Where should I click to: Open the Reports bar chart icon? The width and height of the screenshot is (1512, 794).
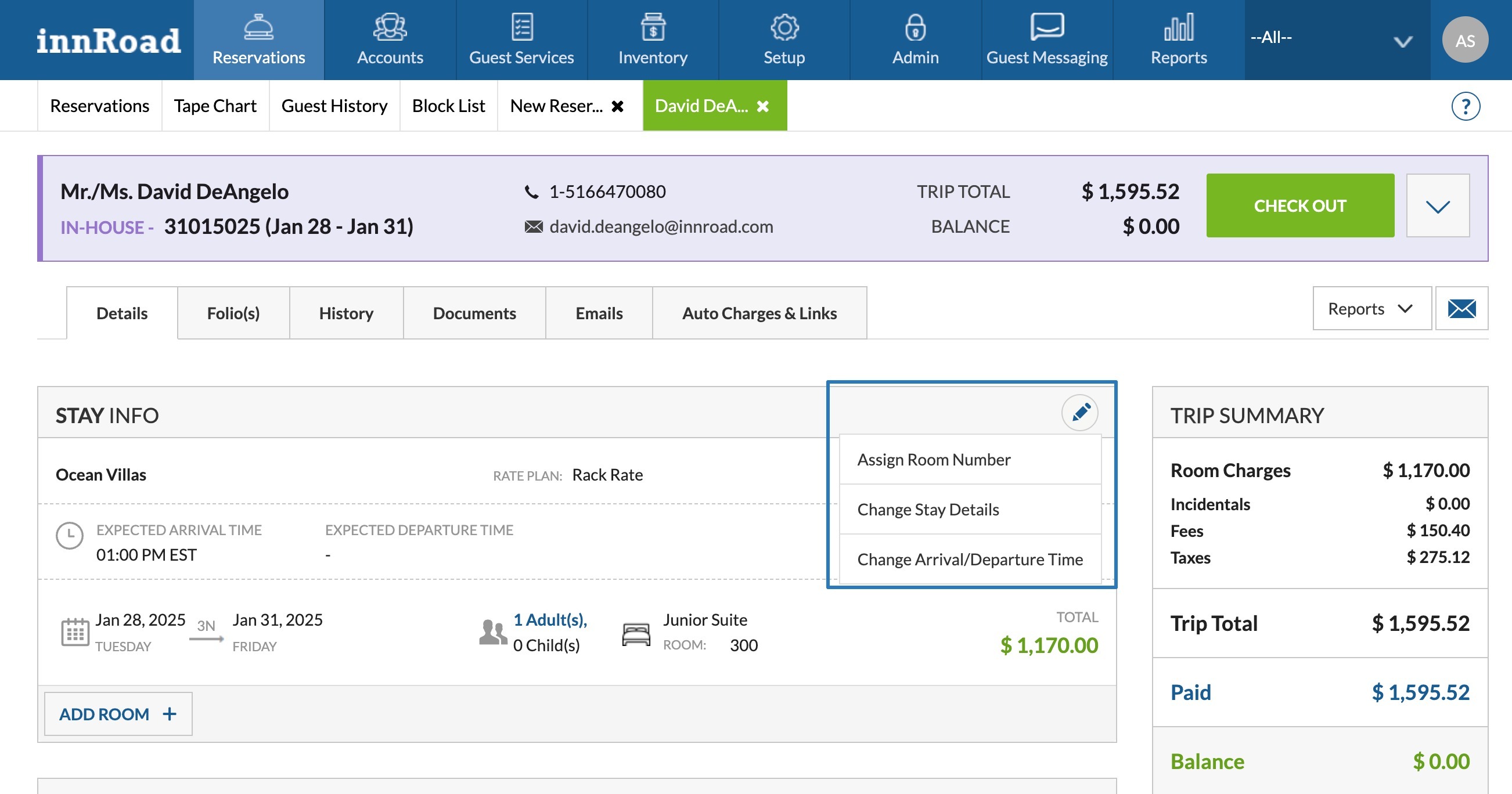click(1179, 28)
